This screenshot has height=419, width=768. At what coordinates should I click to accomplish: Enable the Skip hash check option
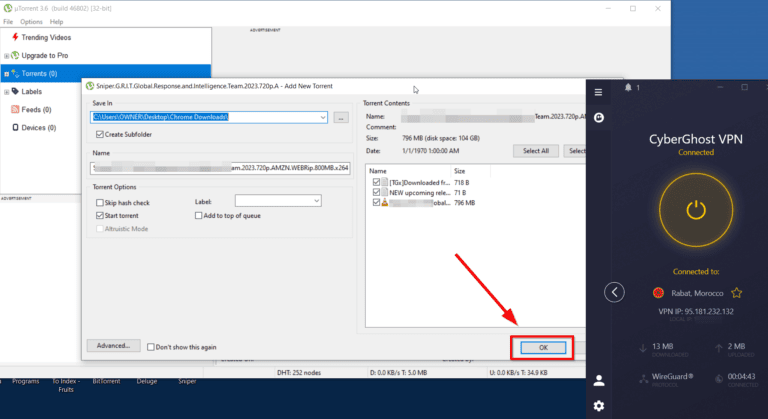98,201
